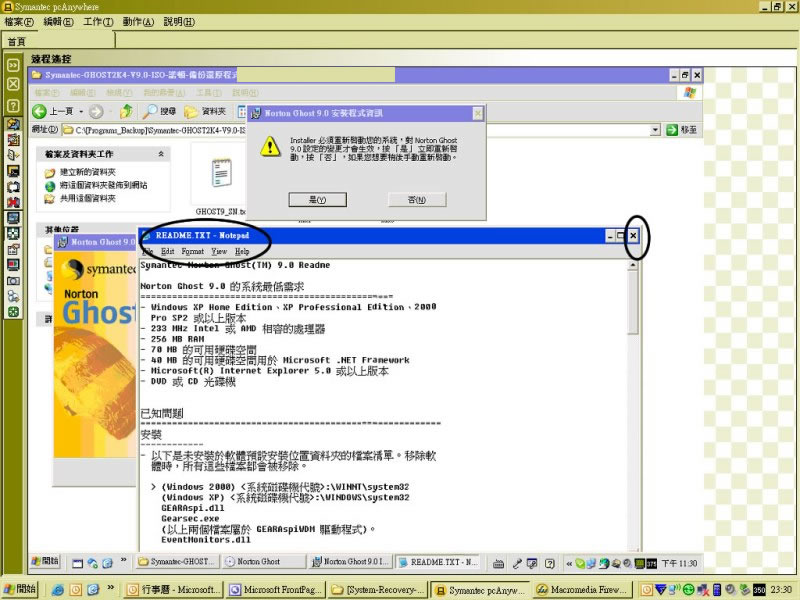This screenshot has width=800, height=600.
Task: Open the pcAnywhere 編輯(E) menu
Action: [59, 22]
